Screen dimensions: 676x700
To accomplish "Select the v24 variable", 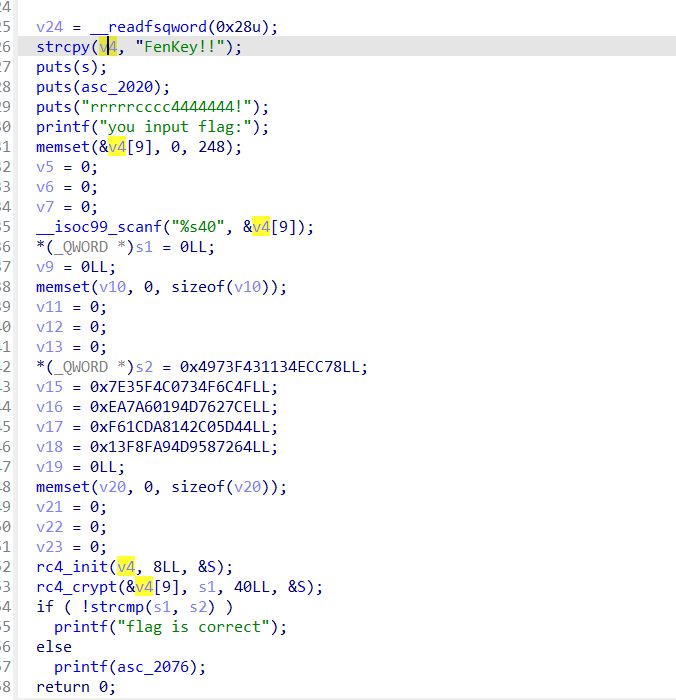I will [x=49, y=27].
